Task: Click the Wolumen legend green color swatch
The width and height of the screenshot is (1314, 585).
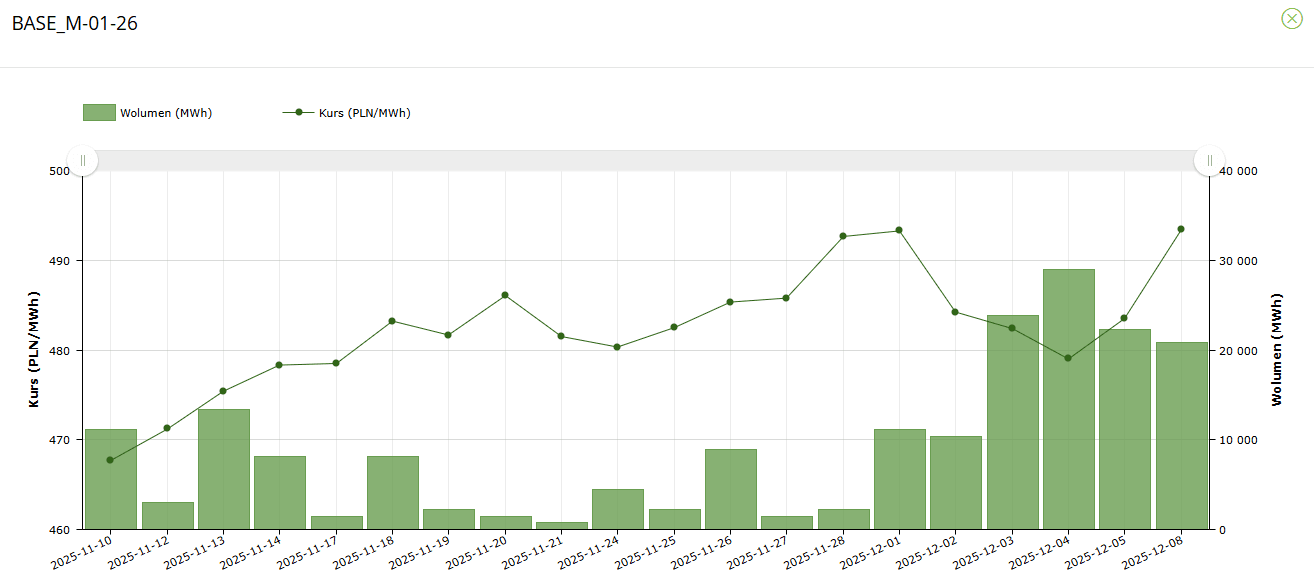Action: [x=99, y=113]
